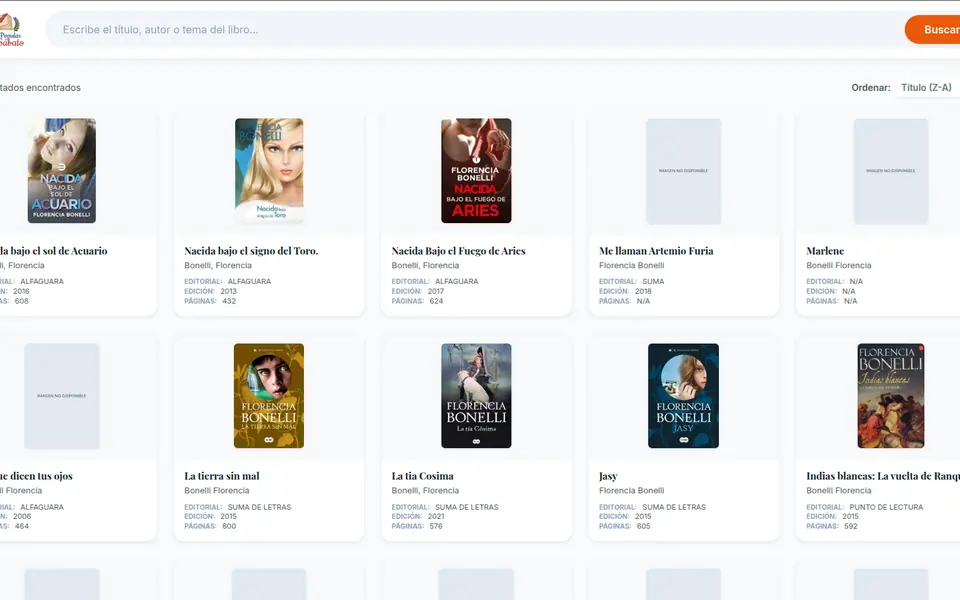Select the title 'Jasy'

click(608, 476)
